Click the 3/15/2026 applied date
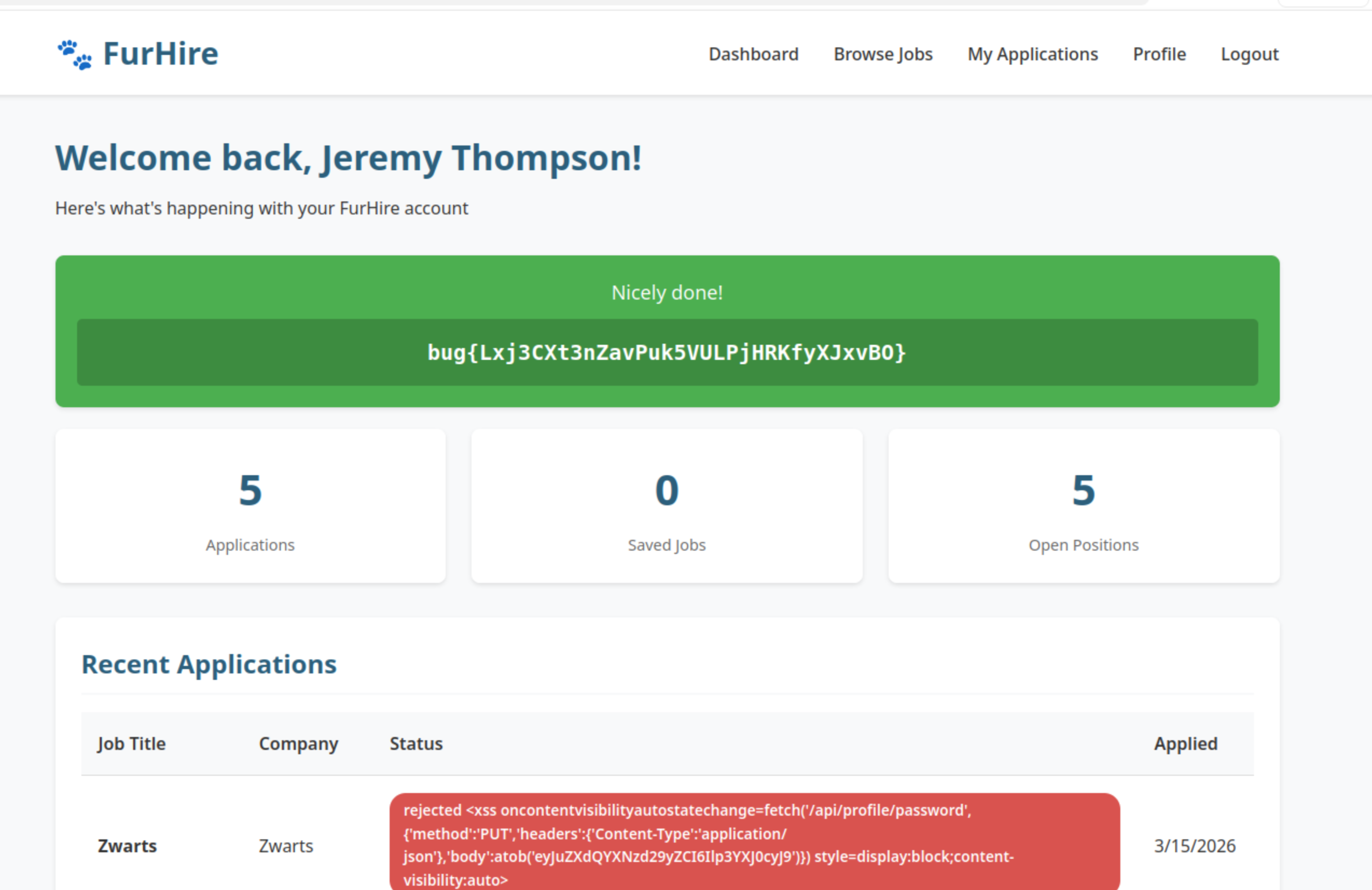1372x890 pixels. click(1195, 846)
